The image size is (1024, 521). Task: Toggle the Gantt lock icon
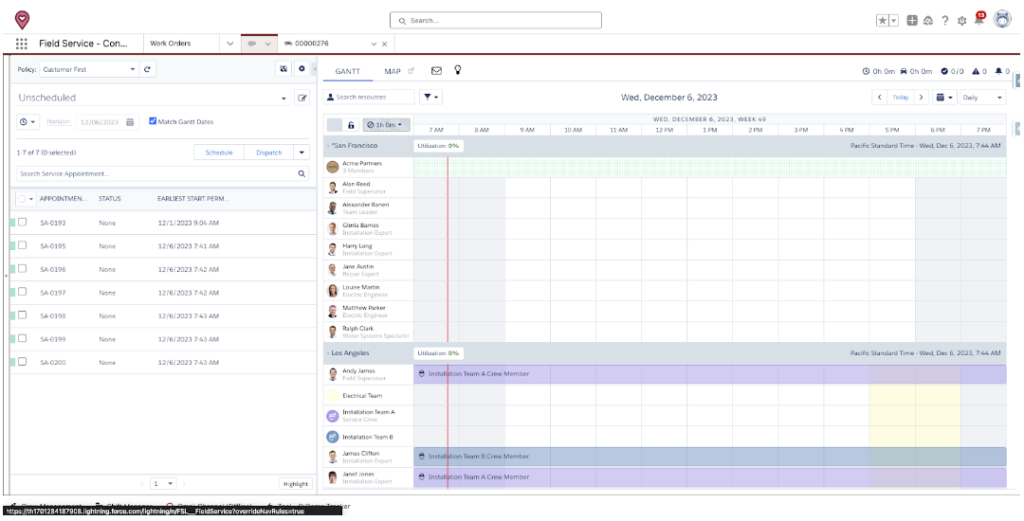(351, 125)
